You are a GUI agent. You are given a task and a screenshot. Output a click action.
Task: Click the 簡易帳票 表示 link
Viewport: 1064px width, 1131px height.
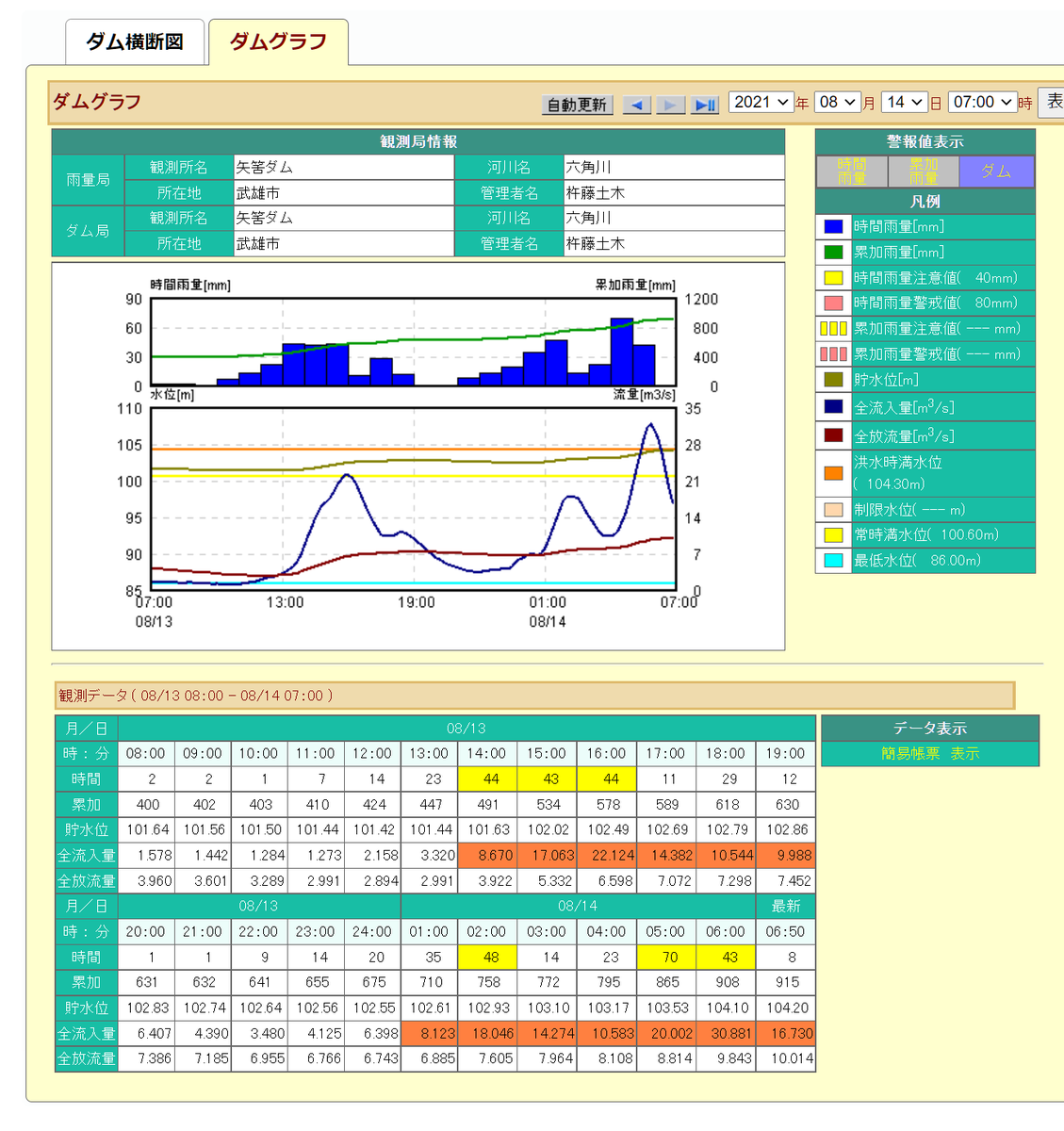(930, 754)
